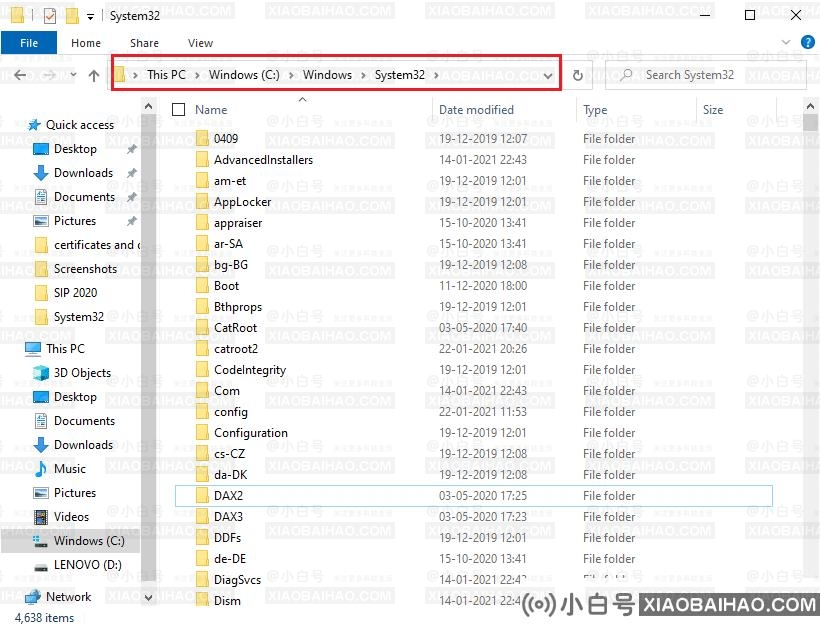
Task: Select the Dism folder name
Action: [x=227, y=601]
